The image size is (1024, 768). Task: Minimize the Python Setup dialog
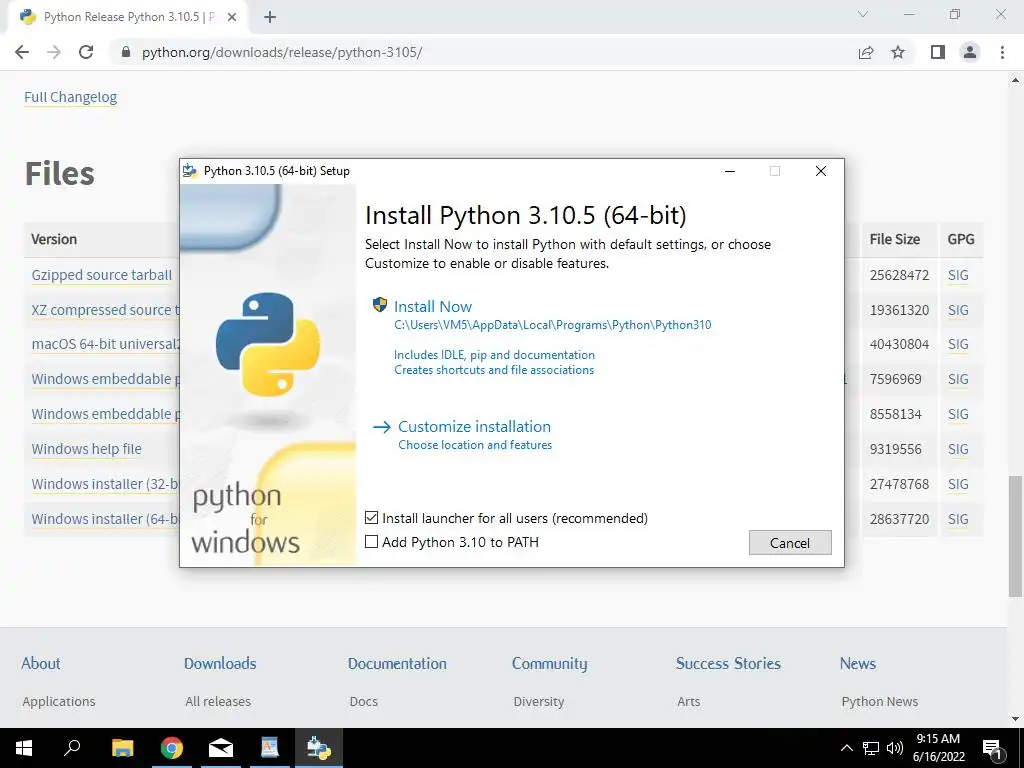click(x=730, y=171)
